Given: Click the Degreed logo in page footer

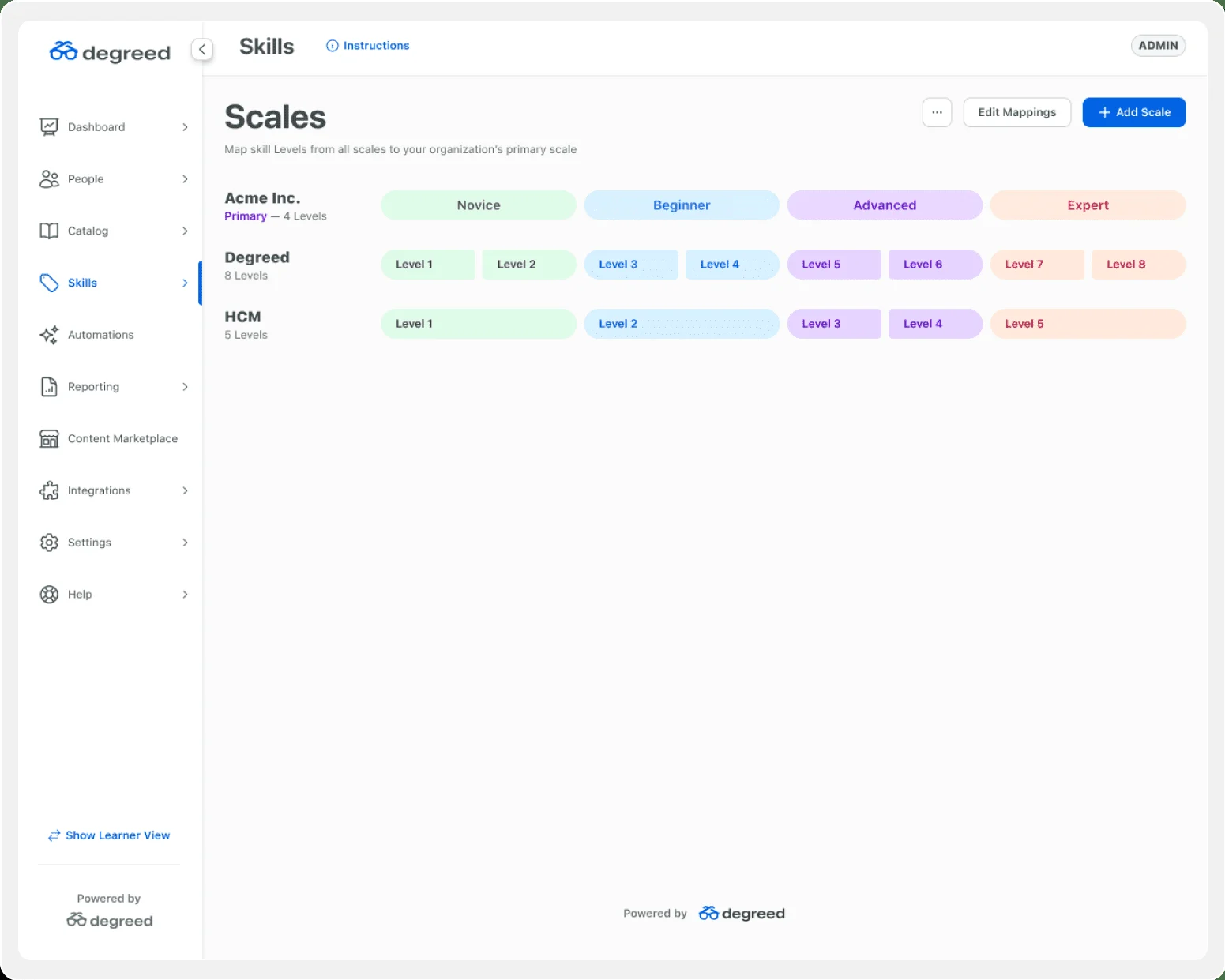Looking at the screenshot, I should (x=742, y=914).
